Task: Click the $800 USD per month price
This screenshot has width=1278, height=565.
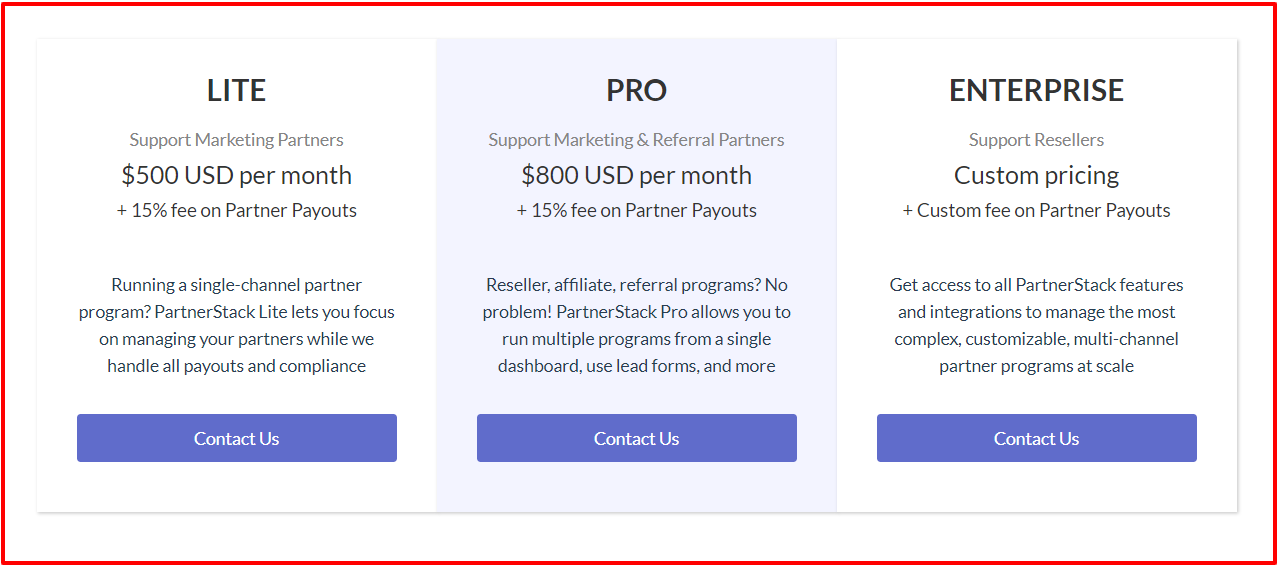Action: pyautogui.click(x=637, y=175)
